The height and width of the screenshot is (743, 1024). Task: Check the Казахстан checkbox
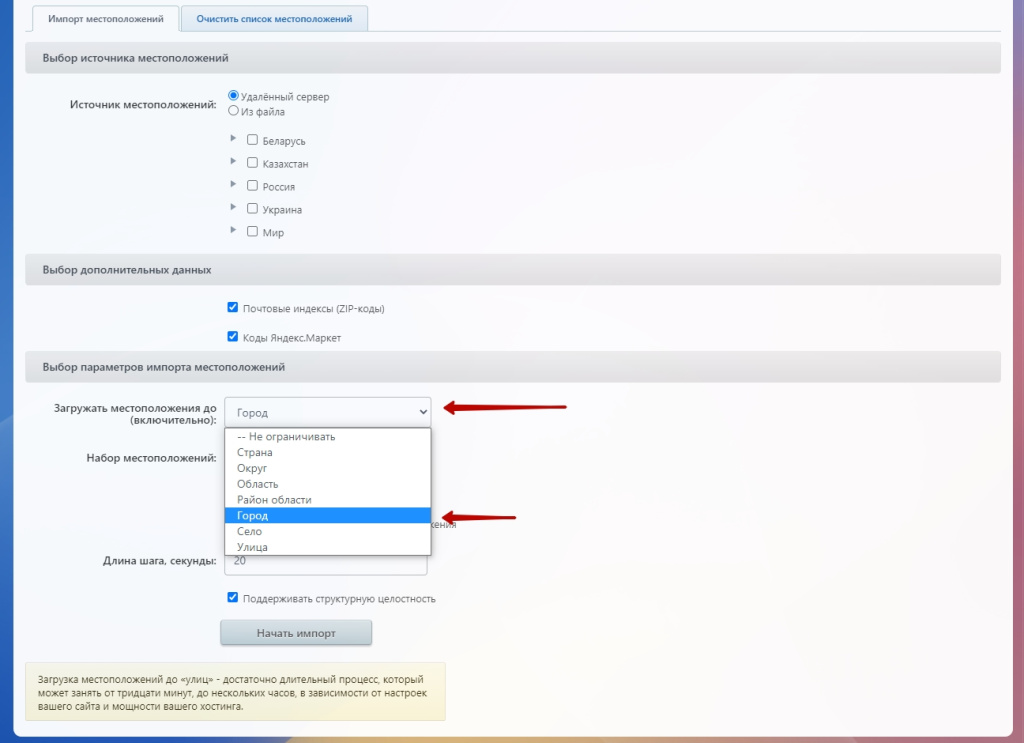pos(253,162)
